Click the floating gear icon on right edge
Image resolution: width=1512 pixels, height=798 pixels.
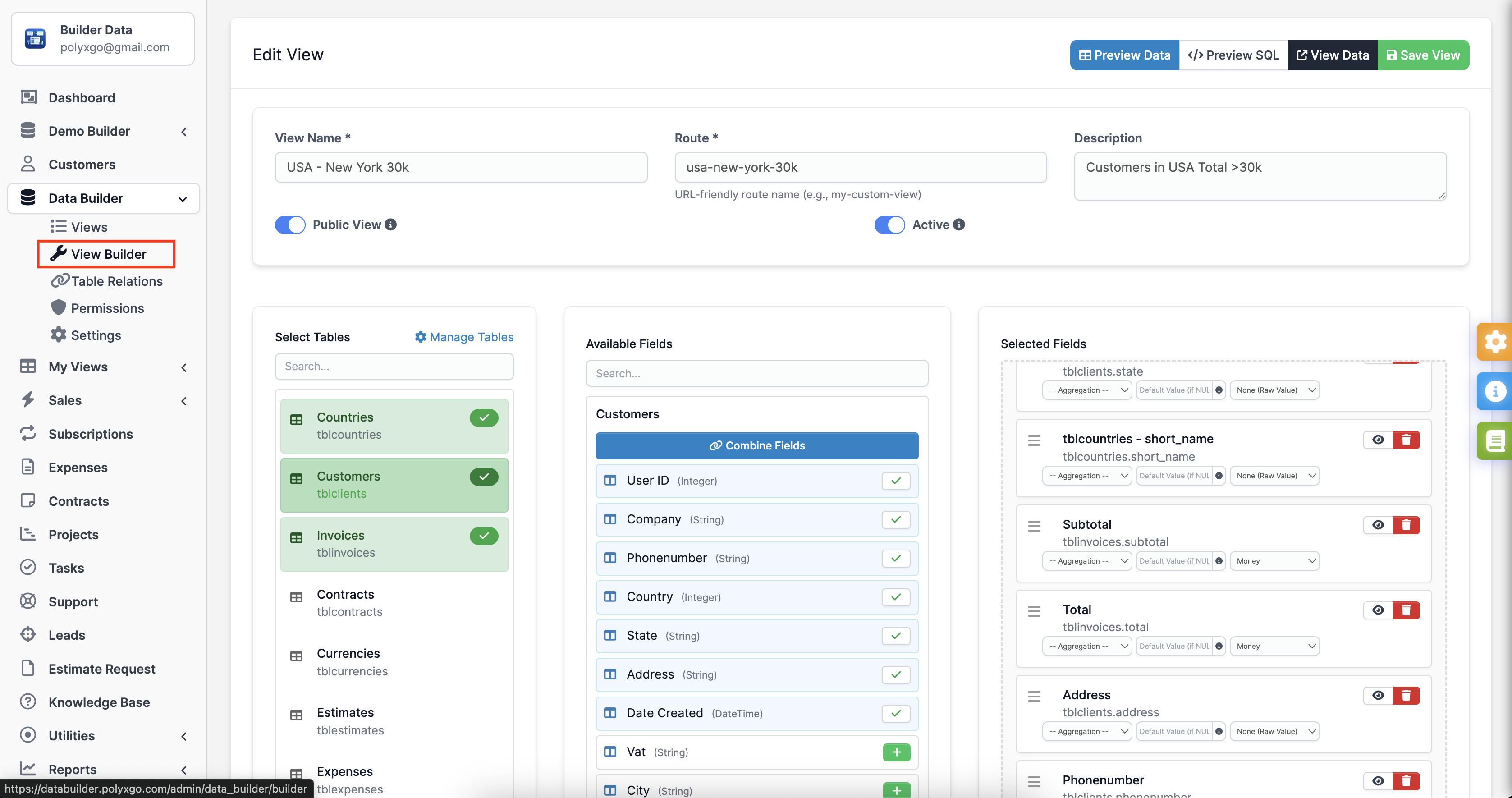click(1495, 341)
